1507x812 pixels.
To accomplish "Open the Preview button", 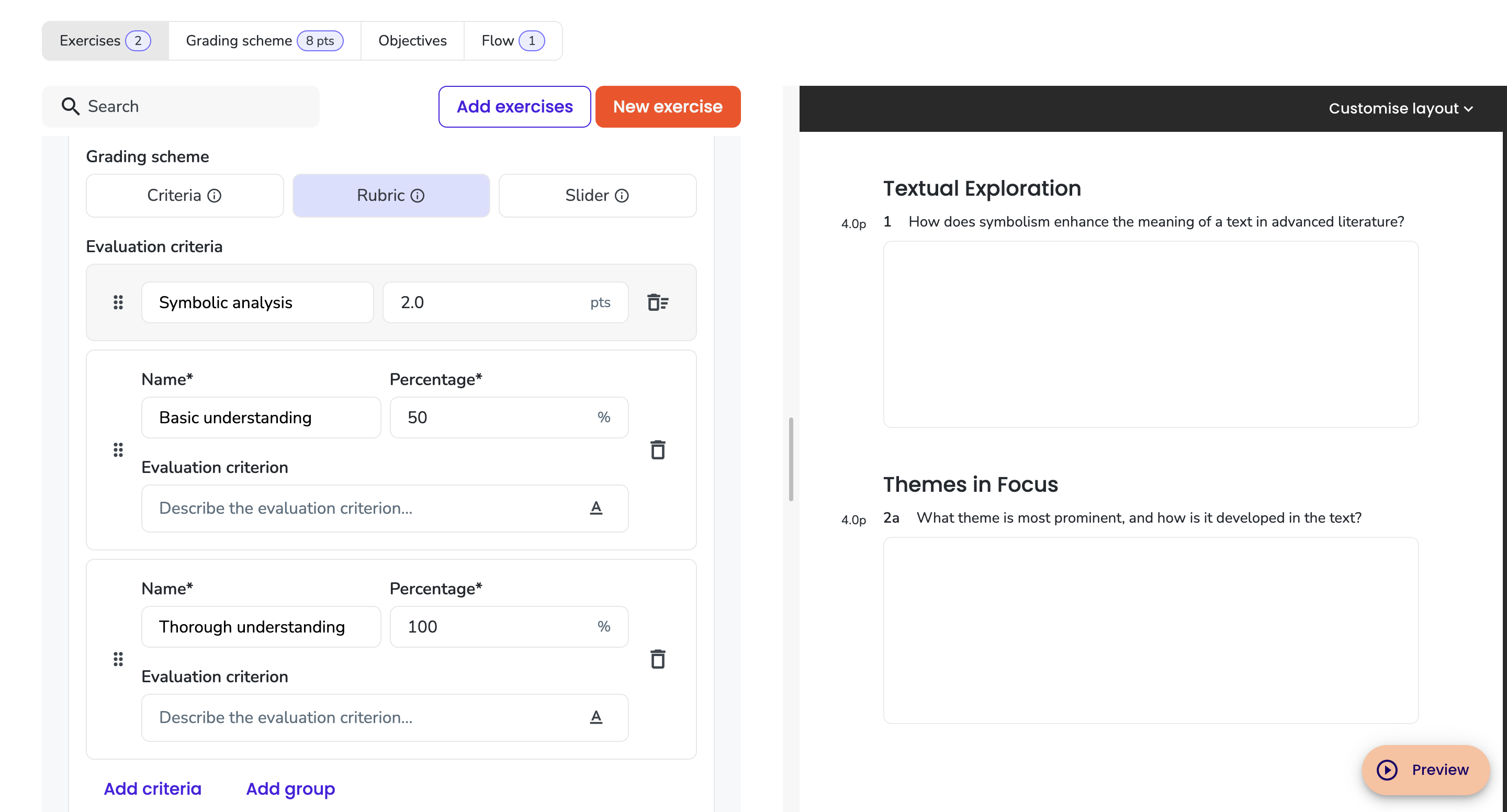I will 1425,770.
